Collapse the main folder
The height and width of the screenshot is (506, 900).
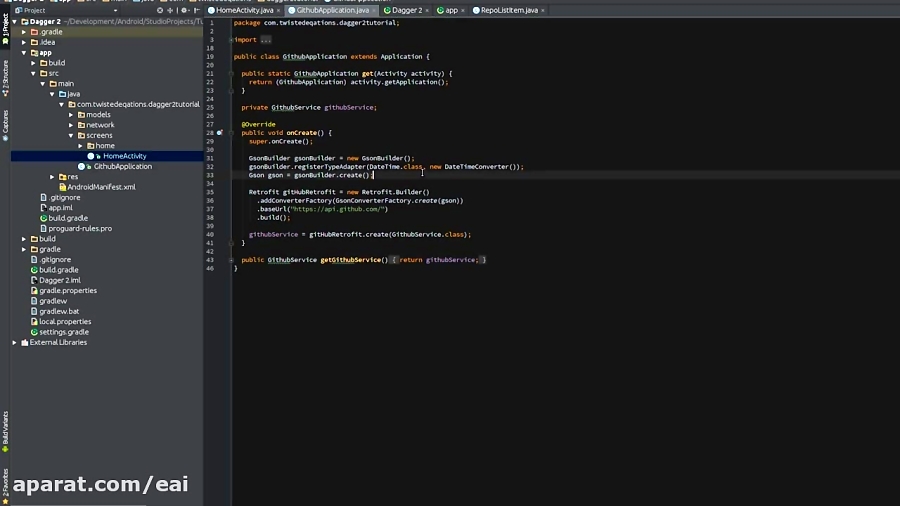tap(42, 84)
